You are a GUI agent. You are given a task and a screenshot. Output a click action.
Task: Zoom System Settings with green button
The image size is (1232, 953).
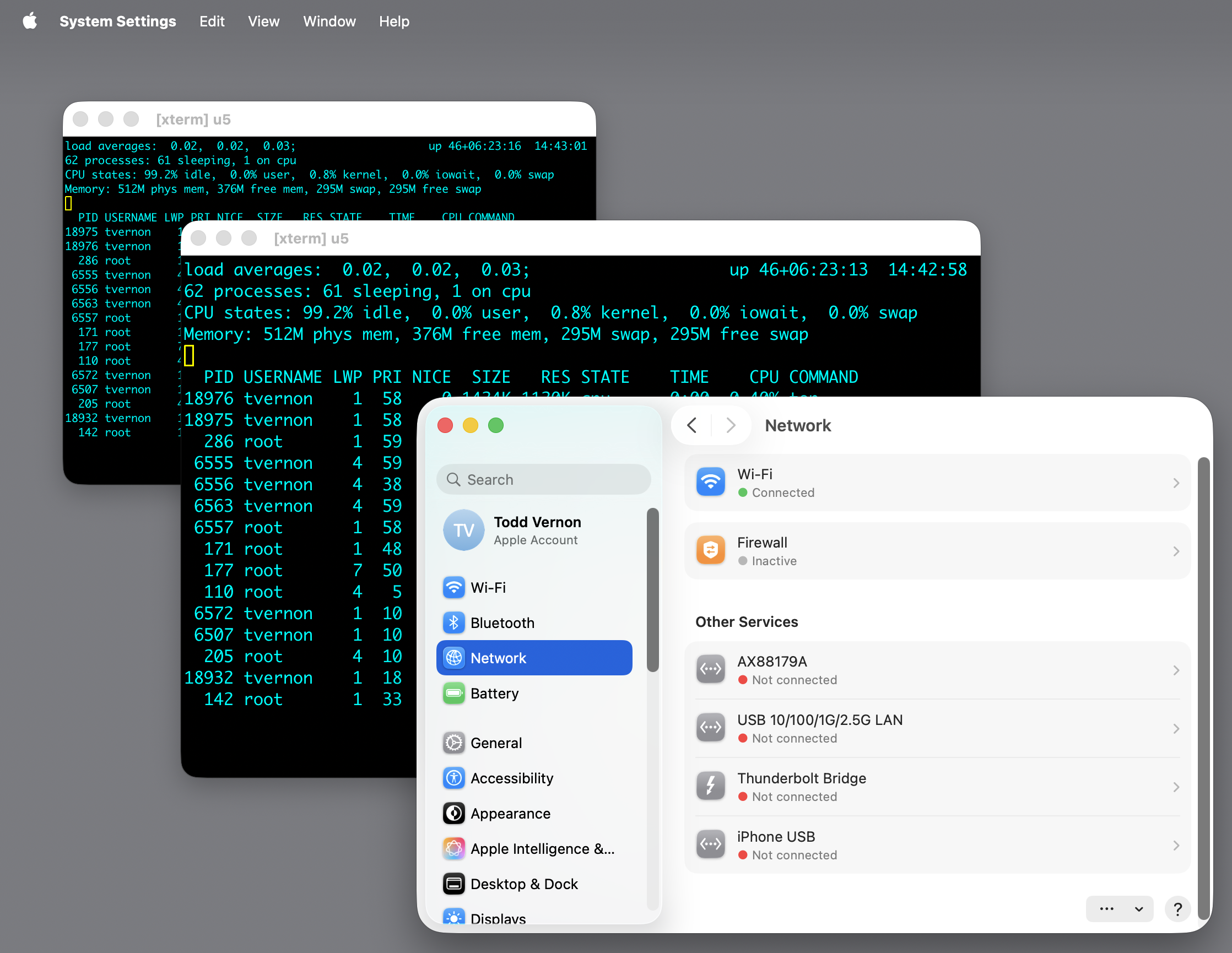[496, 425]
